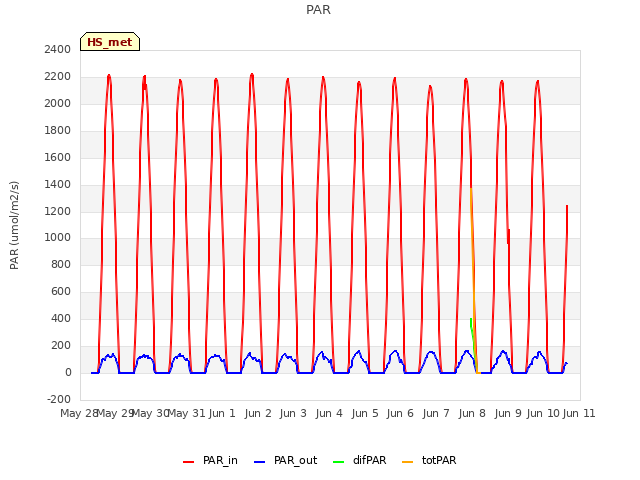Click the Jun 1 x-axis label
Screen dimensions: 640x480
pyautogui.click(x=222, y=414)
